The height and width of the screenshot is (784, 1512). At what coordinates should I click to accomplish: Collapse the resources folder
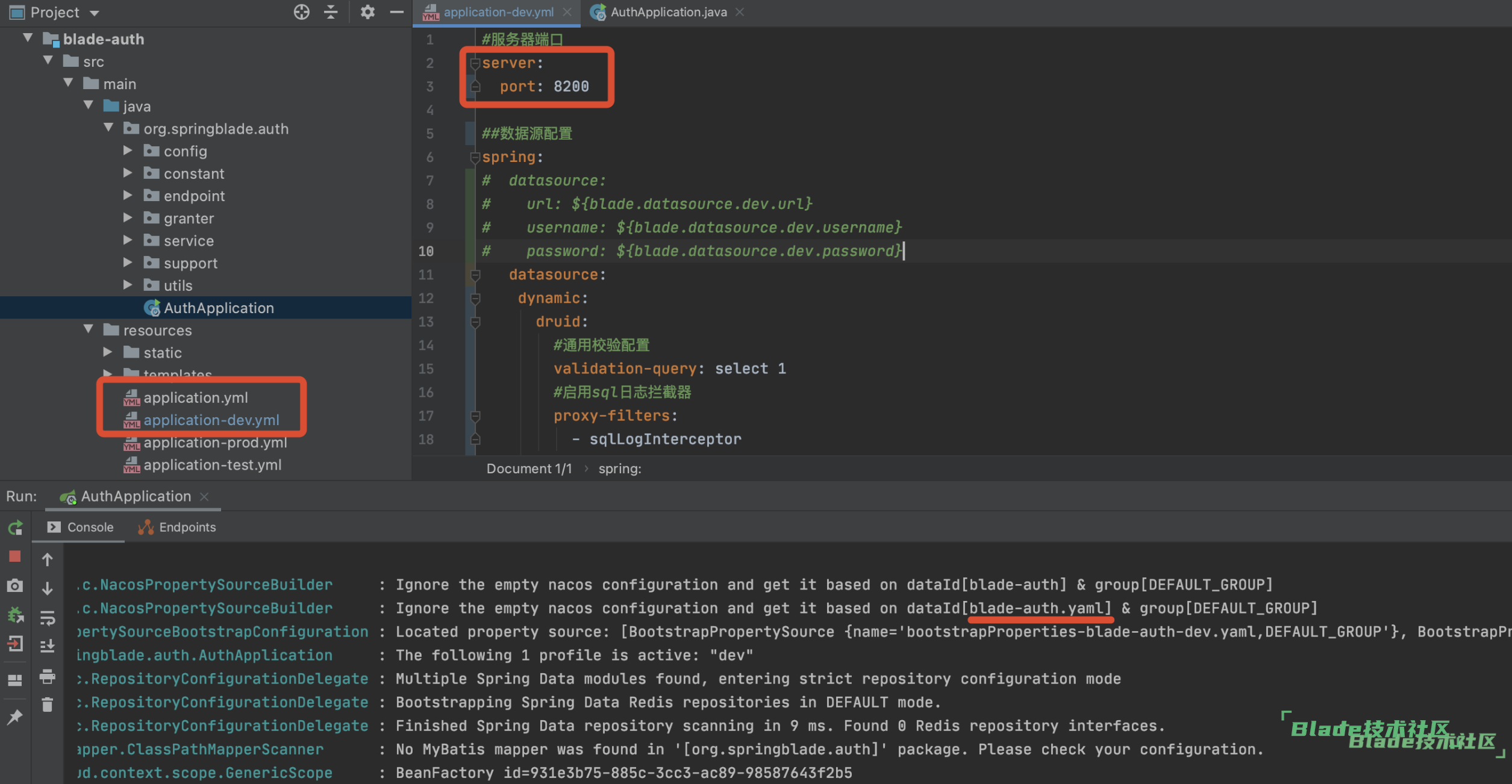(89, 329)
